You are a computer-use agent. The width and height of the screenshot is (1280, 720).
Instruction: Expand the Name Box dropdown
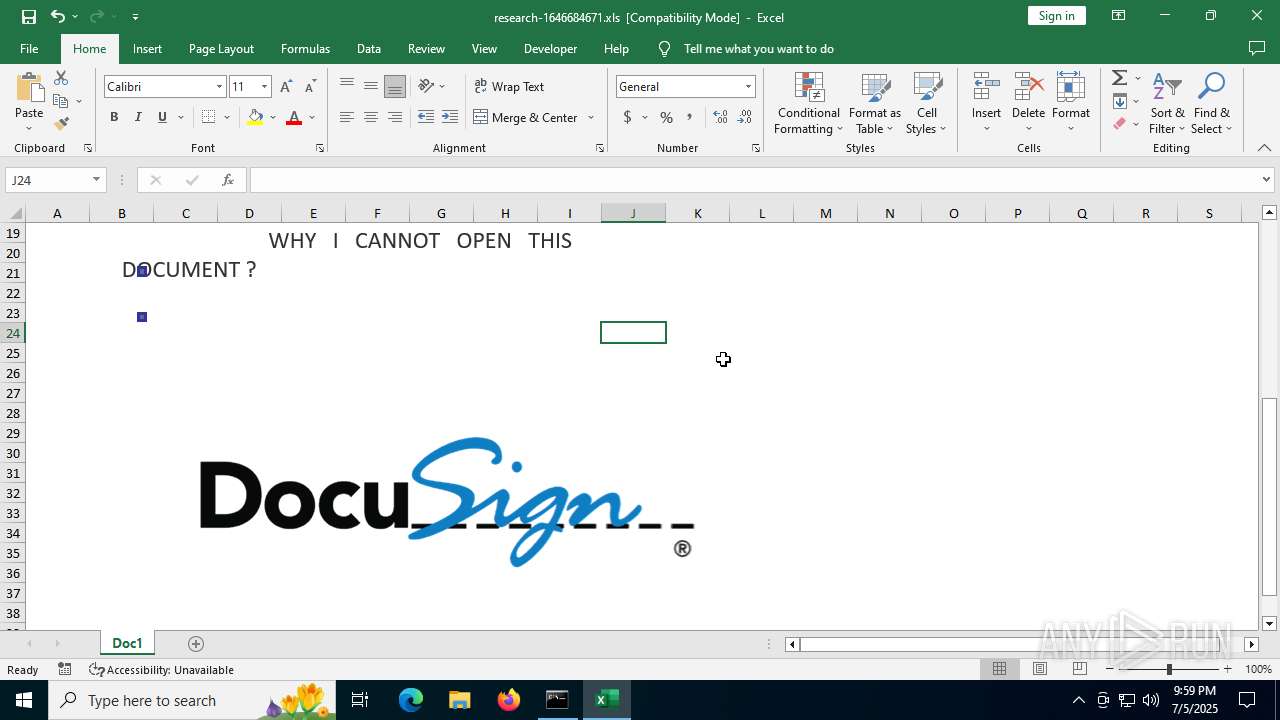point(96,180)
